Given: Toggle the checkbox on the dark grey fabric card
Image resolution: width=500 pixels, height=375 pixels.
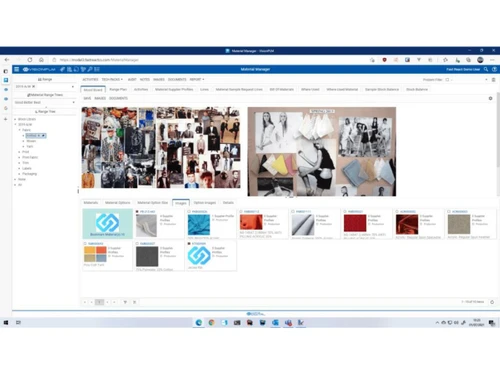Looking at the screenshot, I should point(137,244).
